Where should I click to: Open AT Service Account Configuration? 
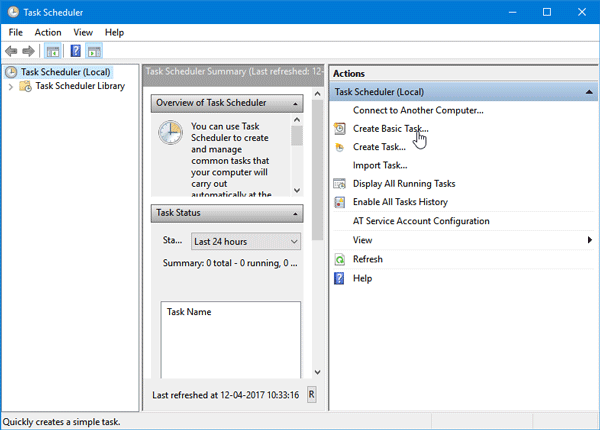pos(421,221)
